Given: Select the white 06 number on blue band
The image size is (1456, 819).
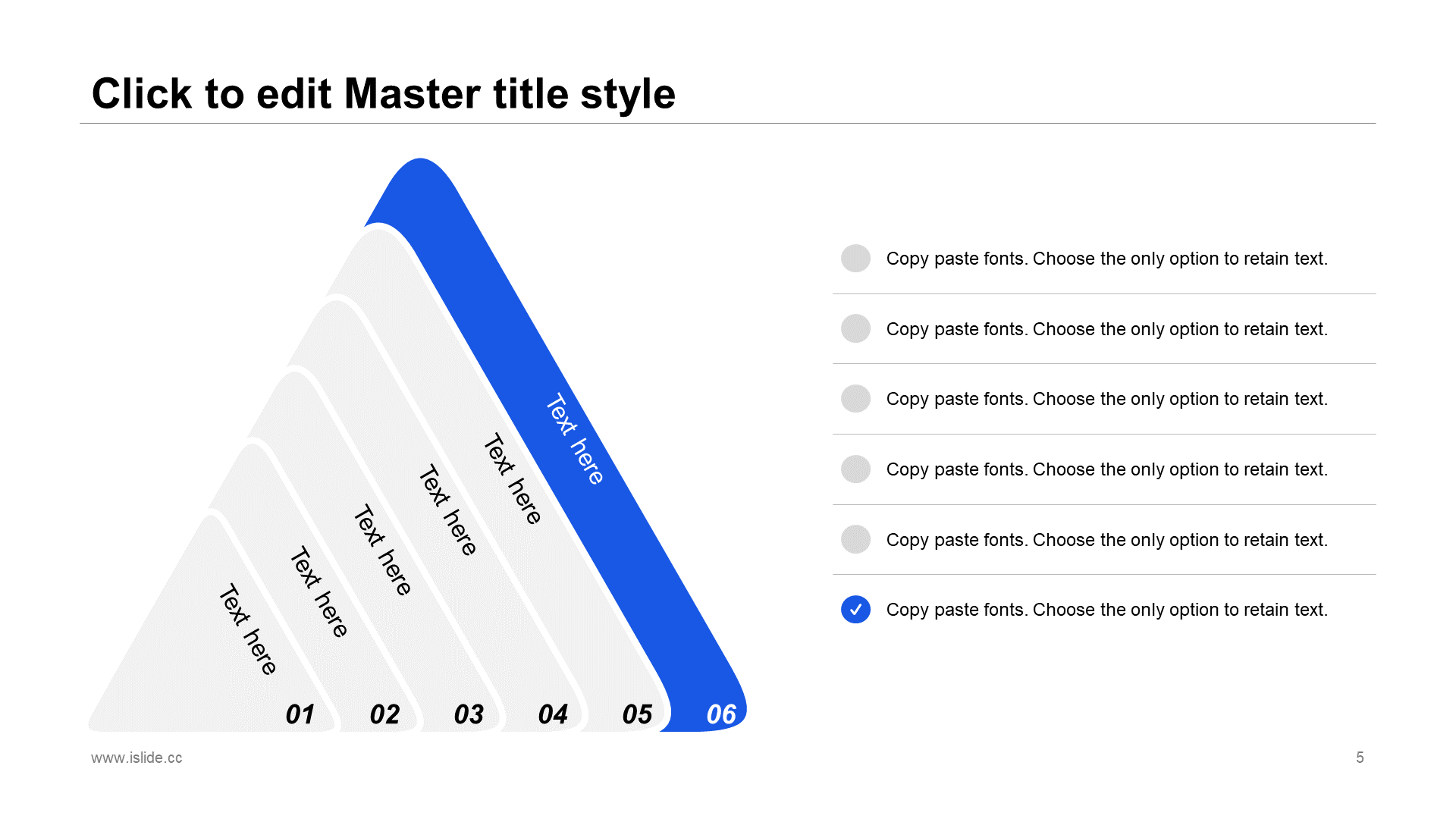Looking at the screenshot, I should [x=721, y=714].
